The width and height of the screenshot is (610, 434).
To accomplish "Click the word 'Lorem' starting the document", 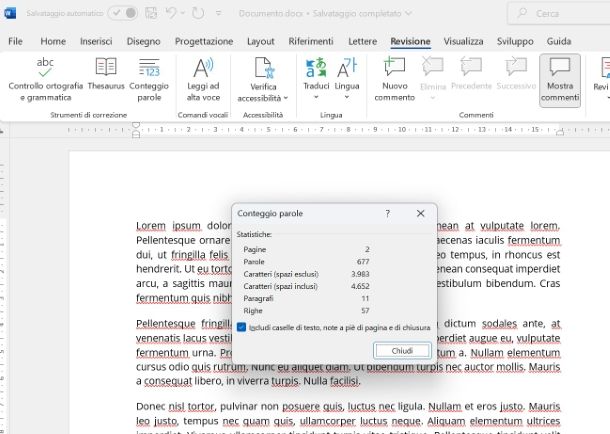I will point(151,226).
